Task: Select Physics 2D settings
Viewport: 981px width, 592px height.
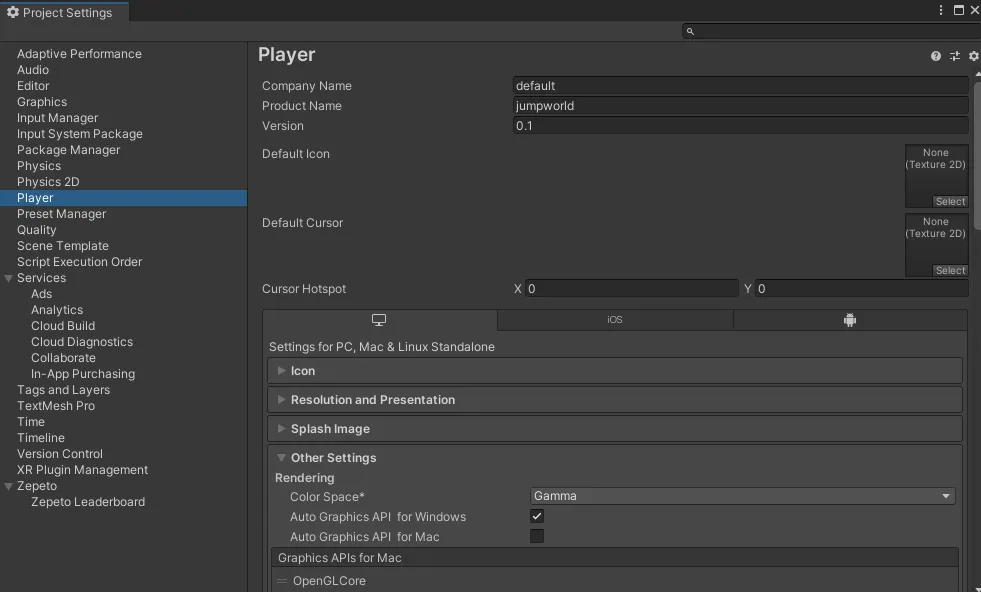Action: click(x=48, y=182)
